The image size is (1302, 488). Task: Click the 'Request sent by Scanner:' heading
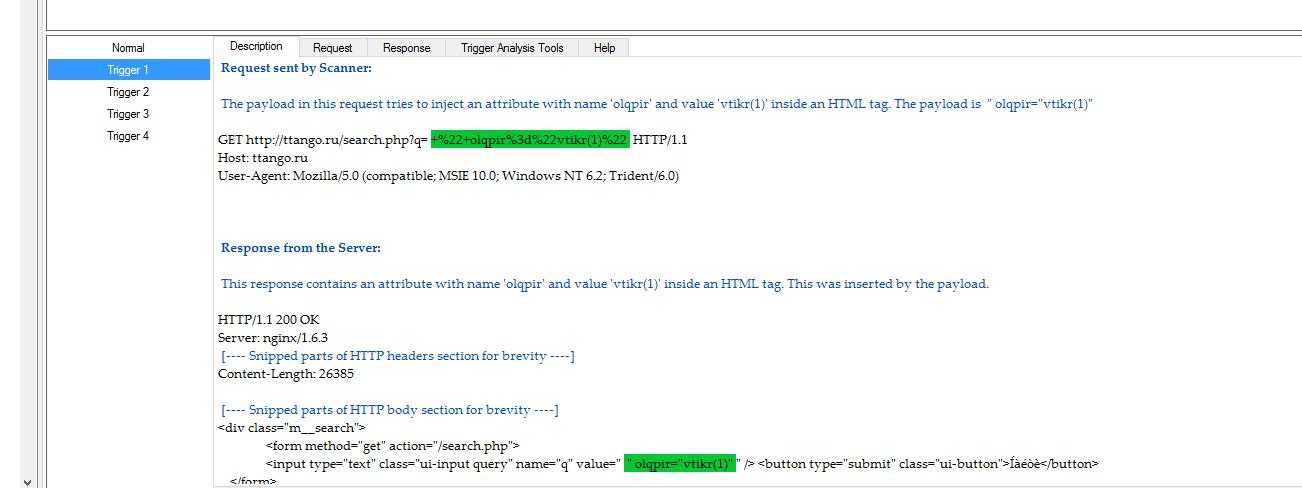[296, 68]
